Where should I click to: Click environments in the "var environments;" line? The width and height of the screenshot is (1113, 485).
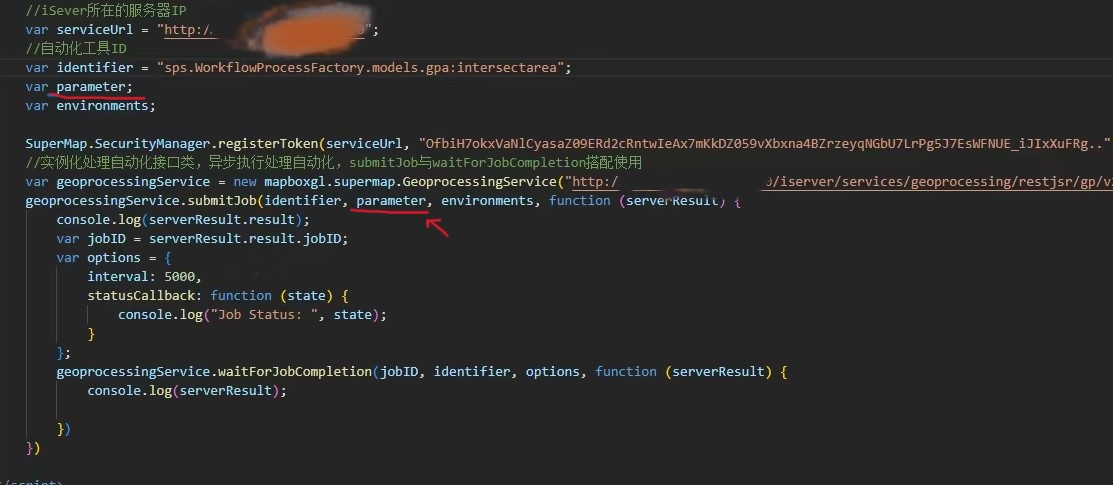pyautogui.click(x=102, y=106)
